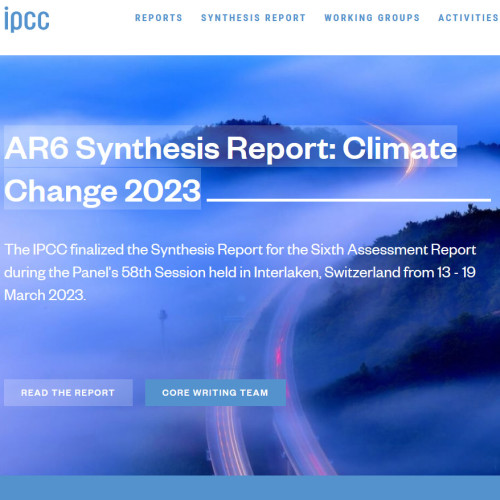Click the IPCC logo
This screenshot has width=500, height=500.
[x=27, y=20]
